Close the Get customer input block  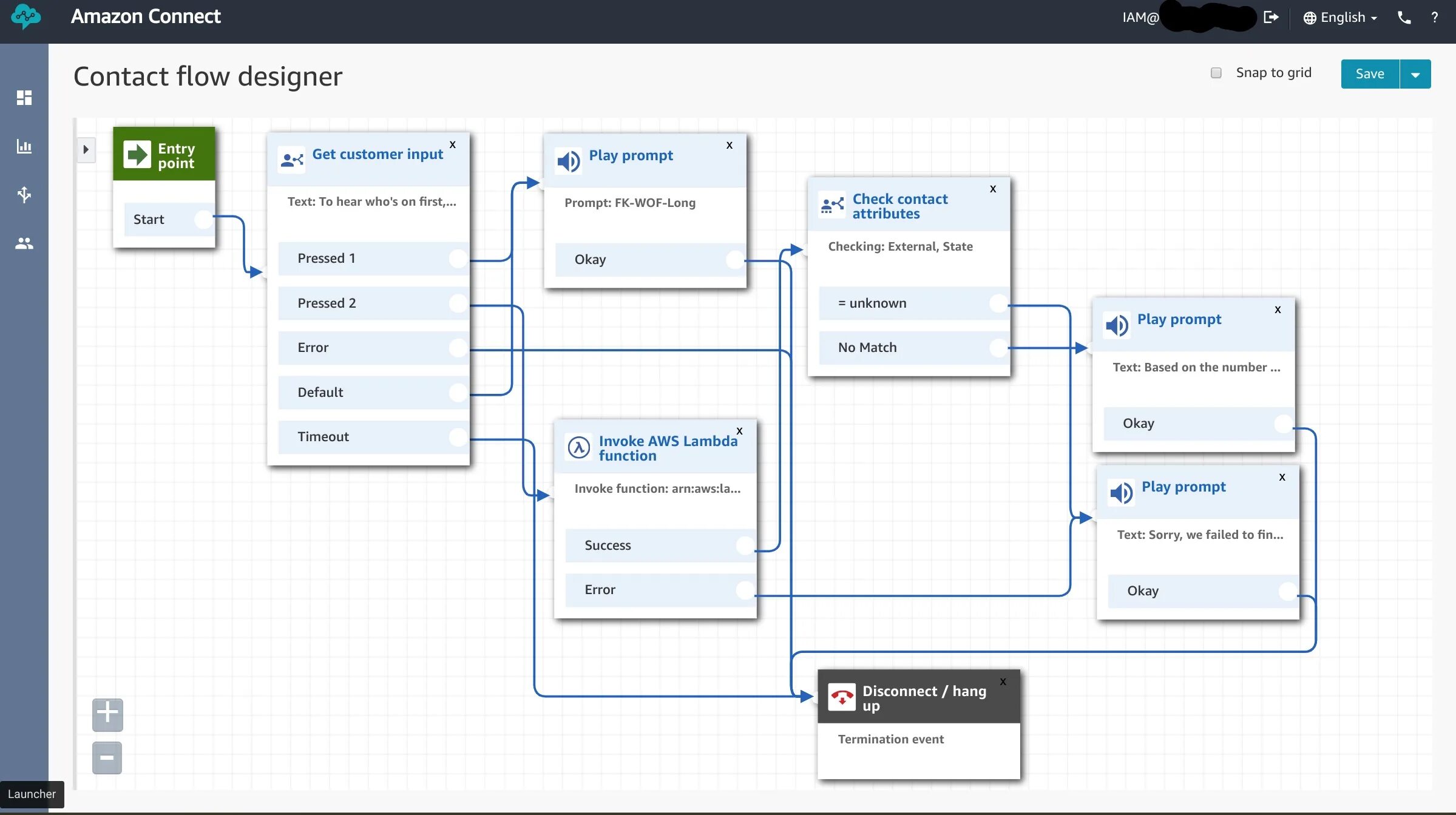[452, 144]
